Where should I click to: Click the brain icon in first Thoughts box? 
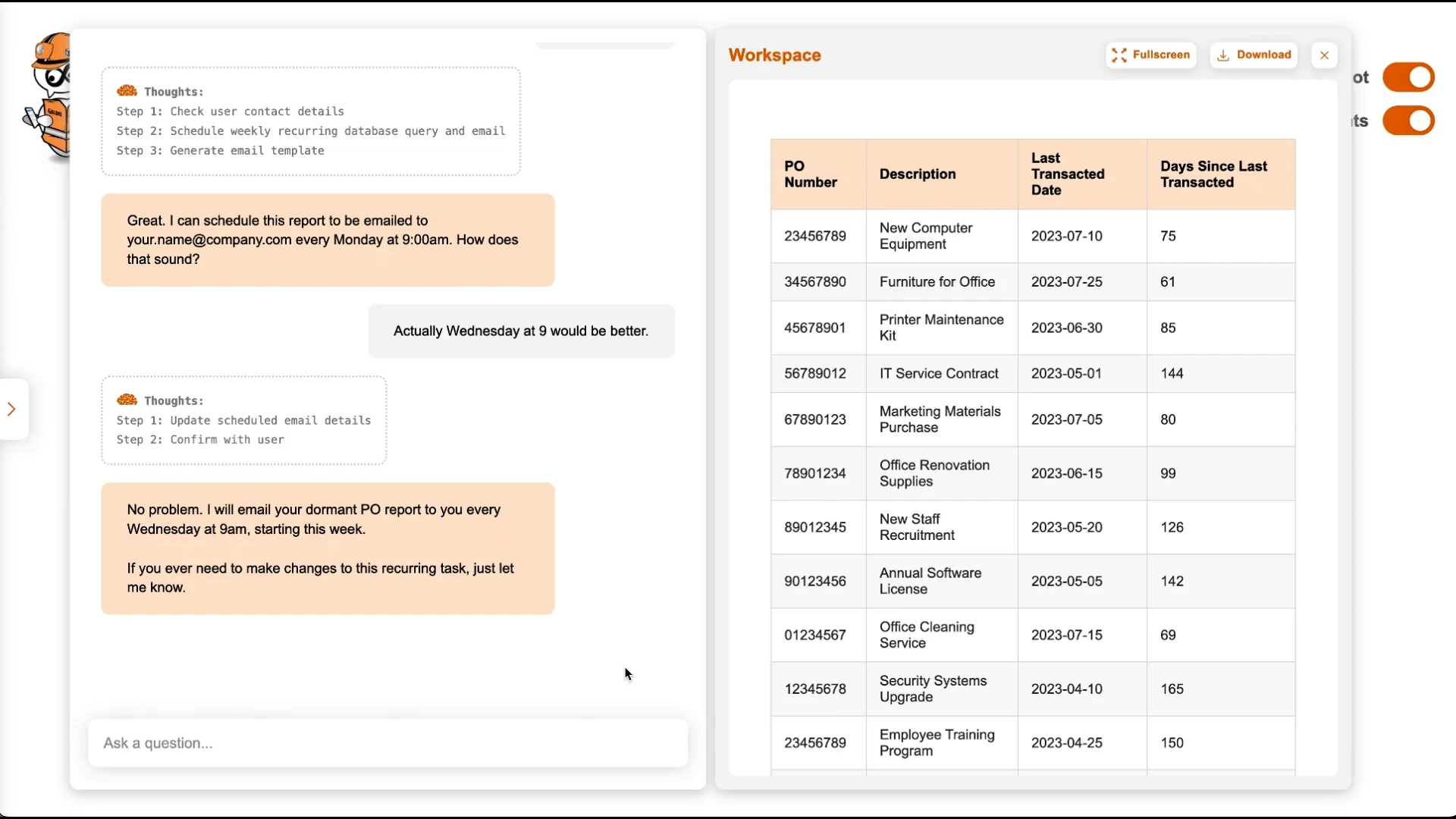pyautogui.click(x=127, y=91)
